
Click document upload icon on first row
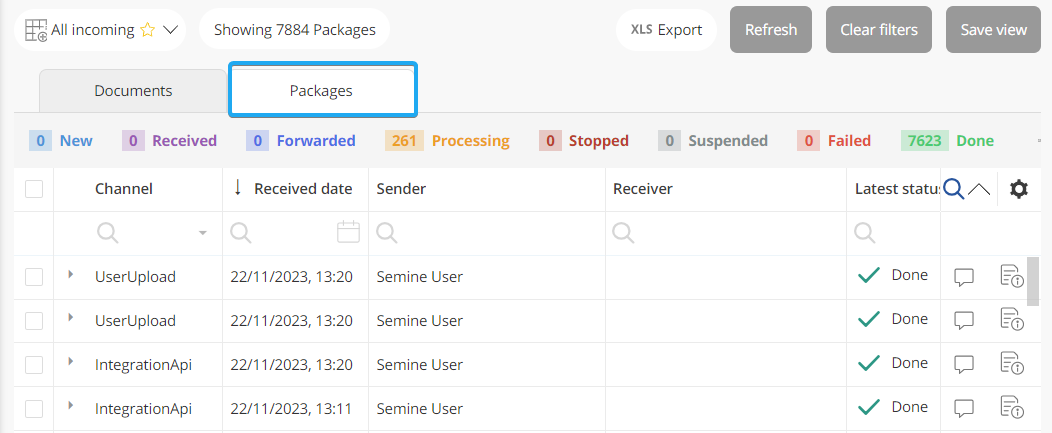click(x=1012, y=277)
